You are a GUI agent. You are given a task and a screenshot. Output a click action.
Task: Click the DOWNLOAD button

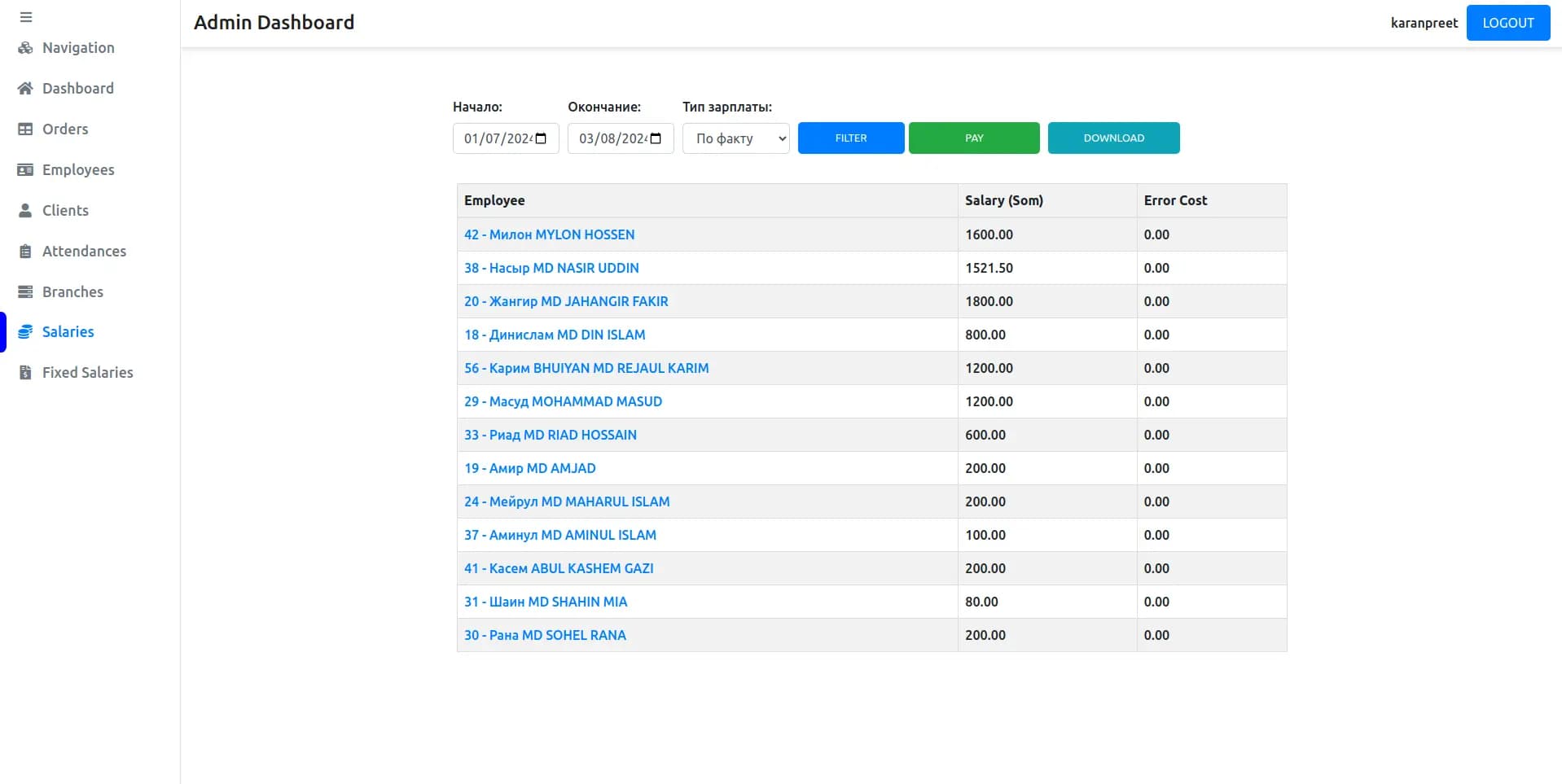[x=1113, y=138]
